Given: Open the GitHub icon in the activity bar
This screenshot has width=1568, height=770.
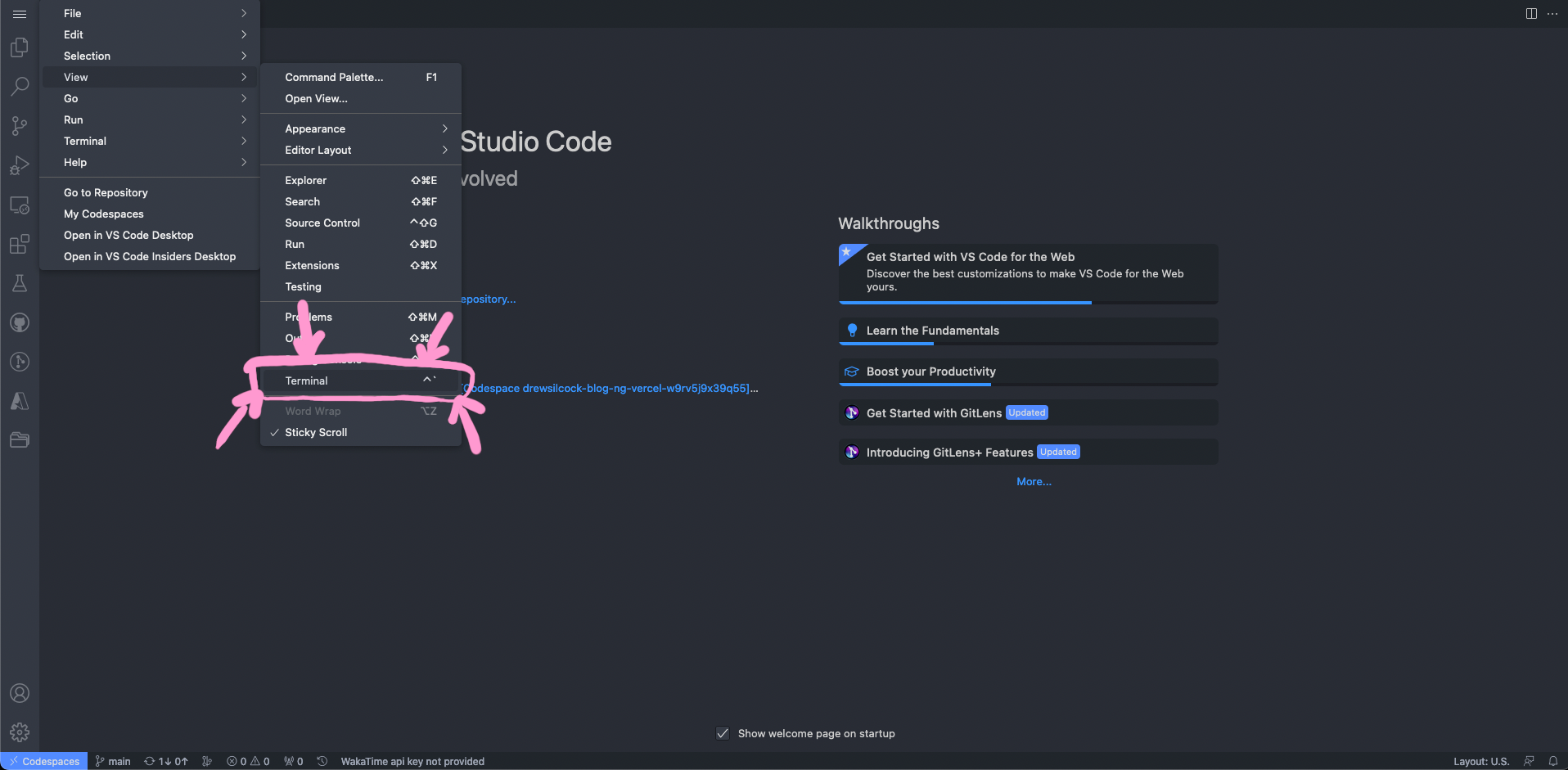Looking at the screenshot, I should pos(20,322).
